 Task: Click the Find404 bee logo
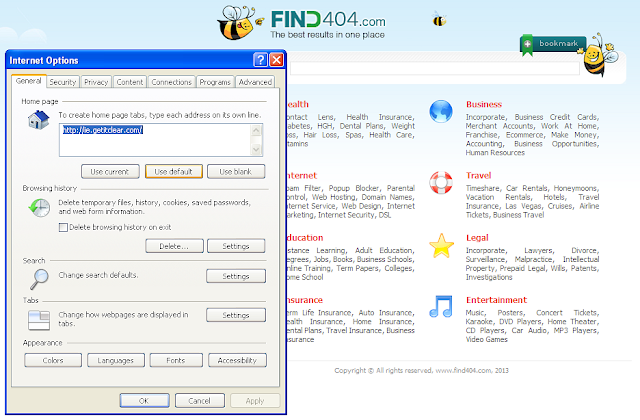coord(238,22)
